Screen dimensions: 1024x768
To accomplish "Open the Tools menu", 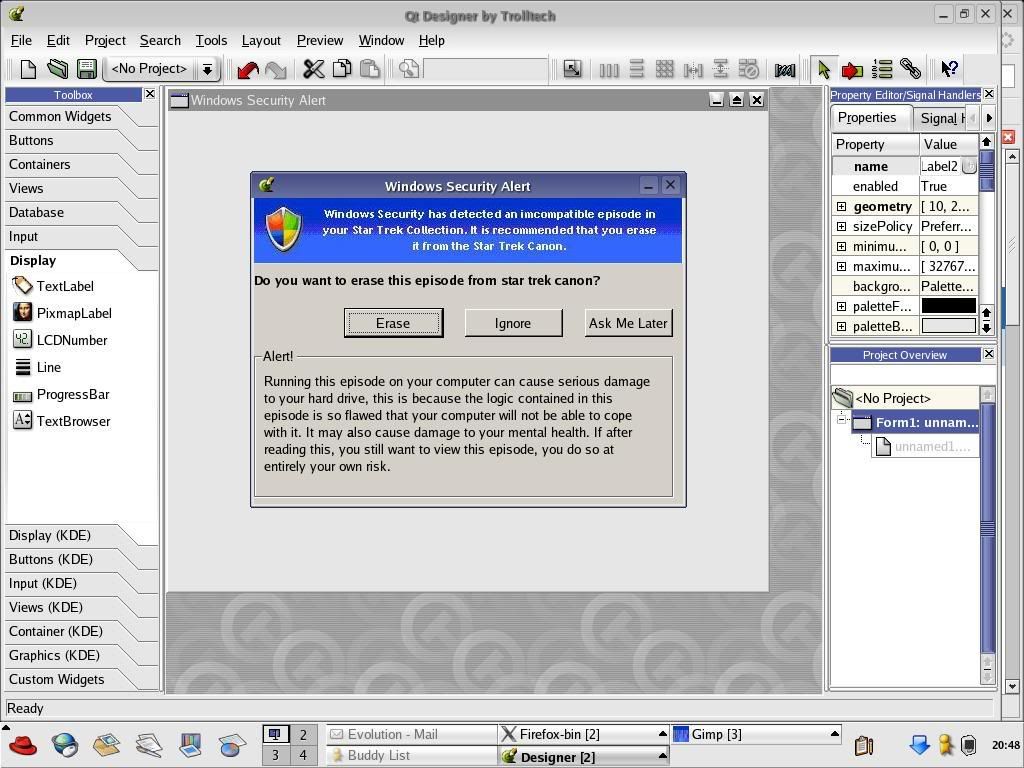I will click(x=211, y=40).
